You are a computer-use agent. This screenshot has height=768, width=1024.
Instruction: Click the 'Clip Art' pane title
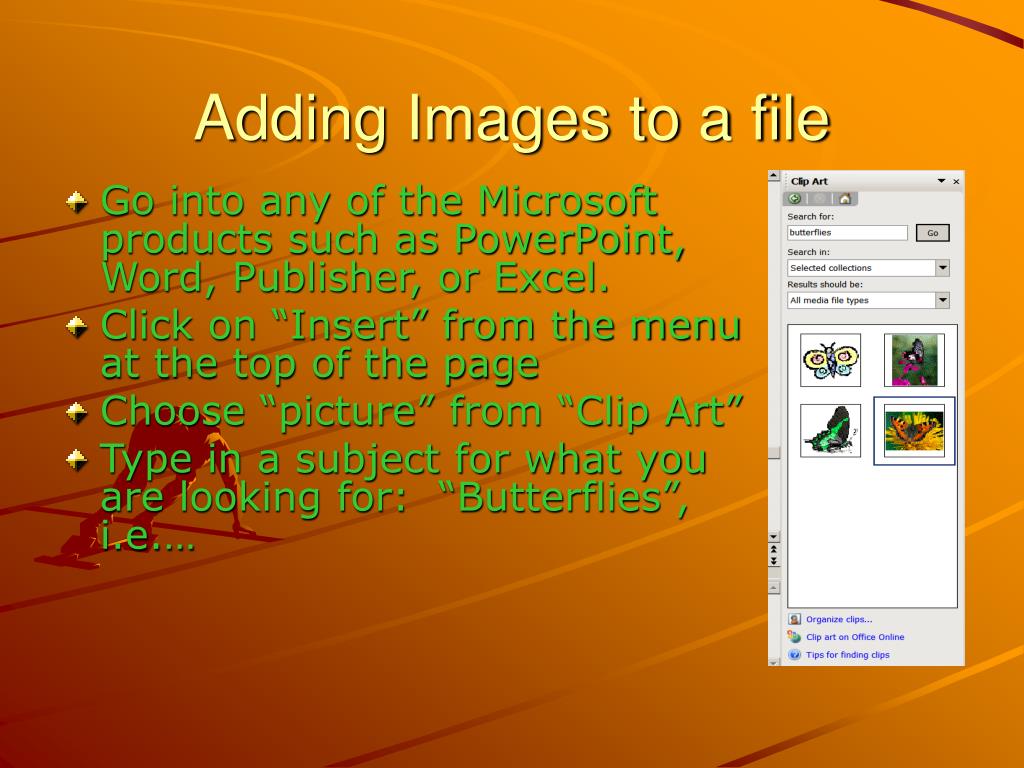click(x=809, y=182)
